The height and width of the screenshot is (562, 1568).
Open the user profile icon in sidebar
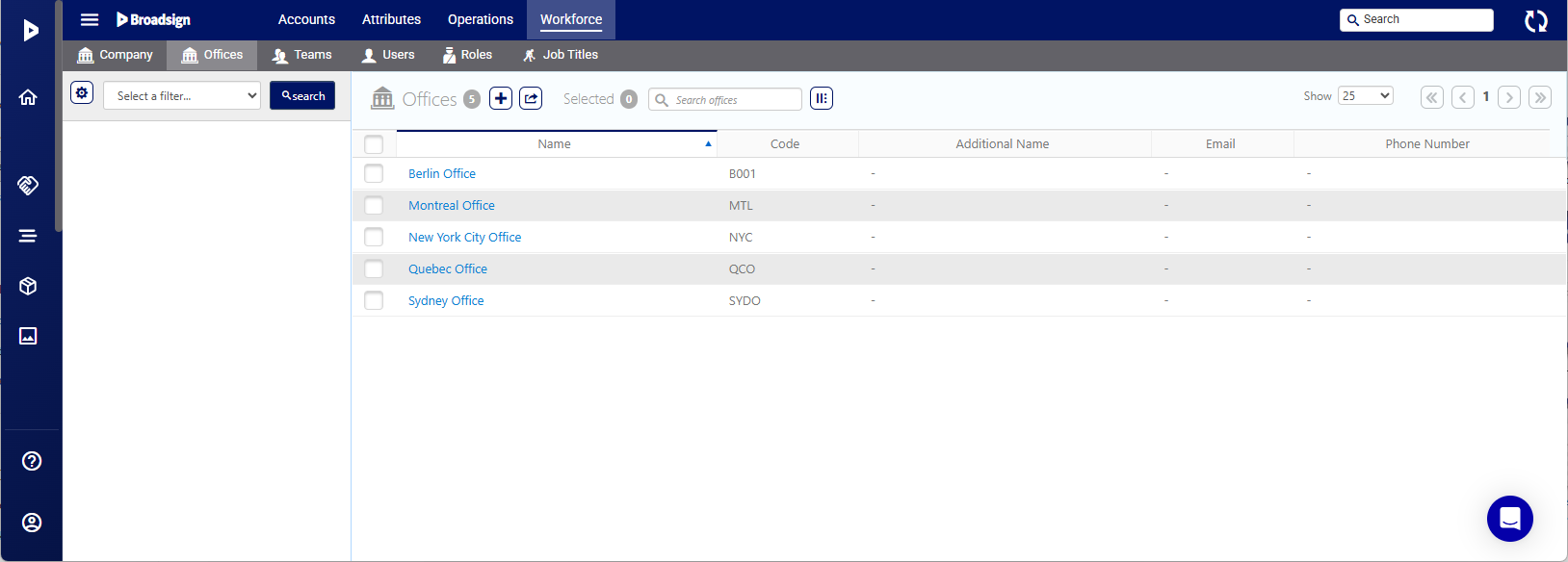pyautogui.click(x=32, y=523)
